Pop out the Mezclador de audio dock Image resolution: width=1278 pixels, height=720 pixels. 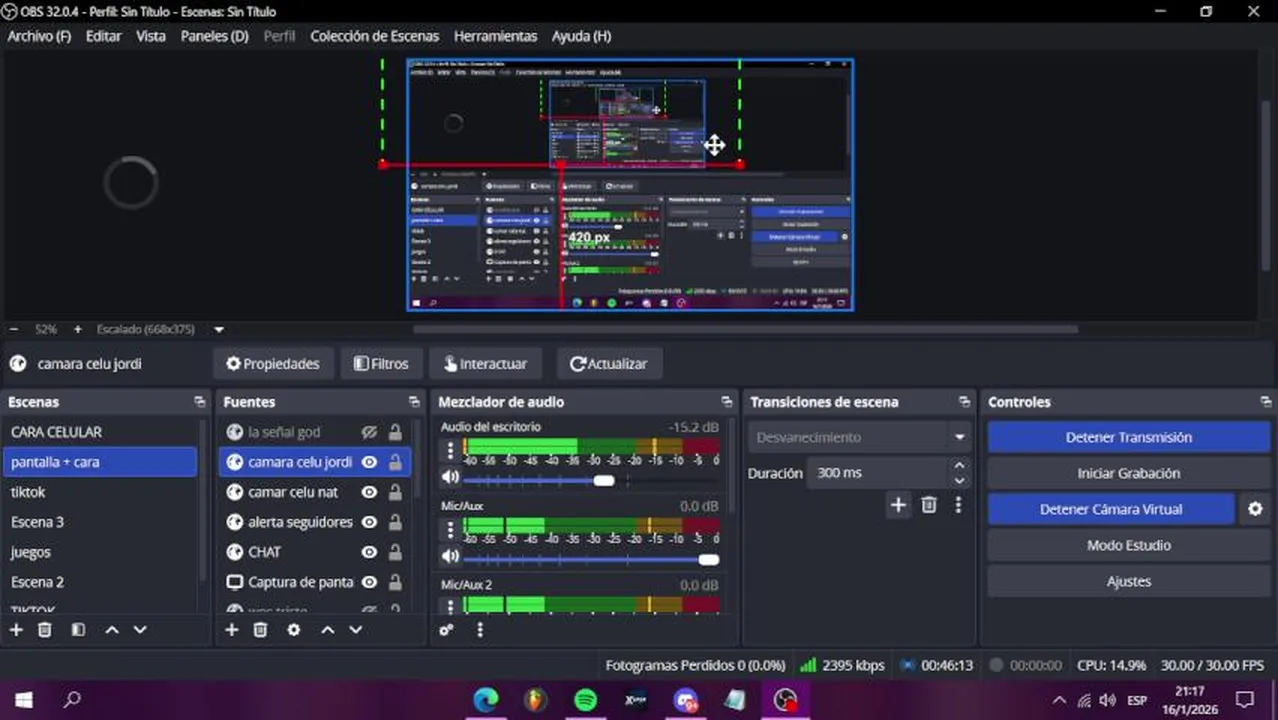tap(726, 402)
